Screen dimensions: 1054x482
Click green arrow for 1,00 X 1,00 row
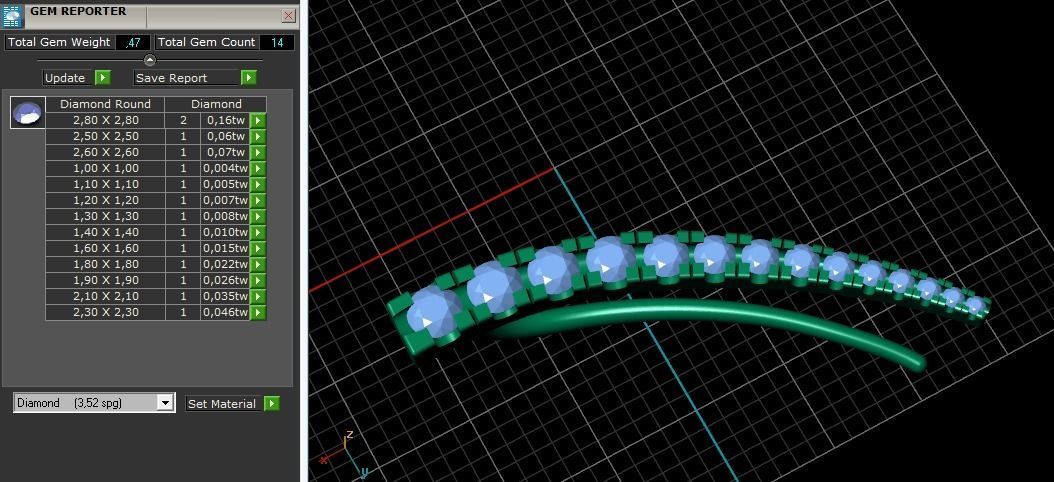(x=257, y=168)
